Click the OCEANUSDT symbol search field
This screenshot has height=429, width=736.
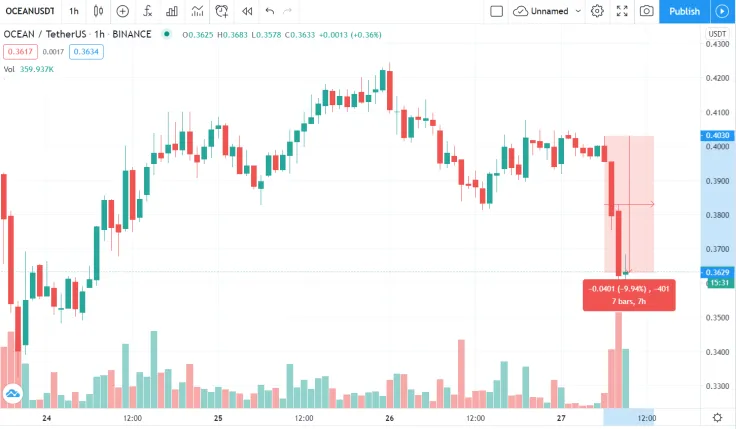(30, 11)
